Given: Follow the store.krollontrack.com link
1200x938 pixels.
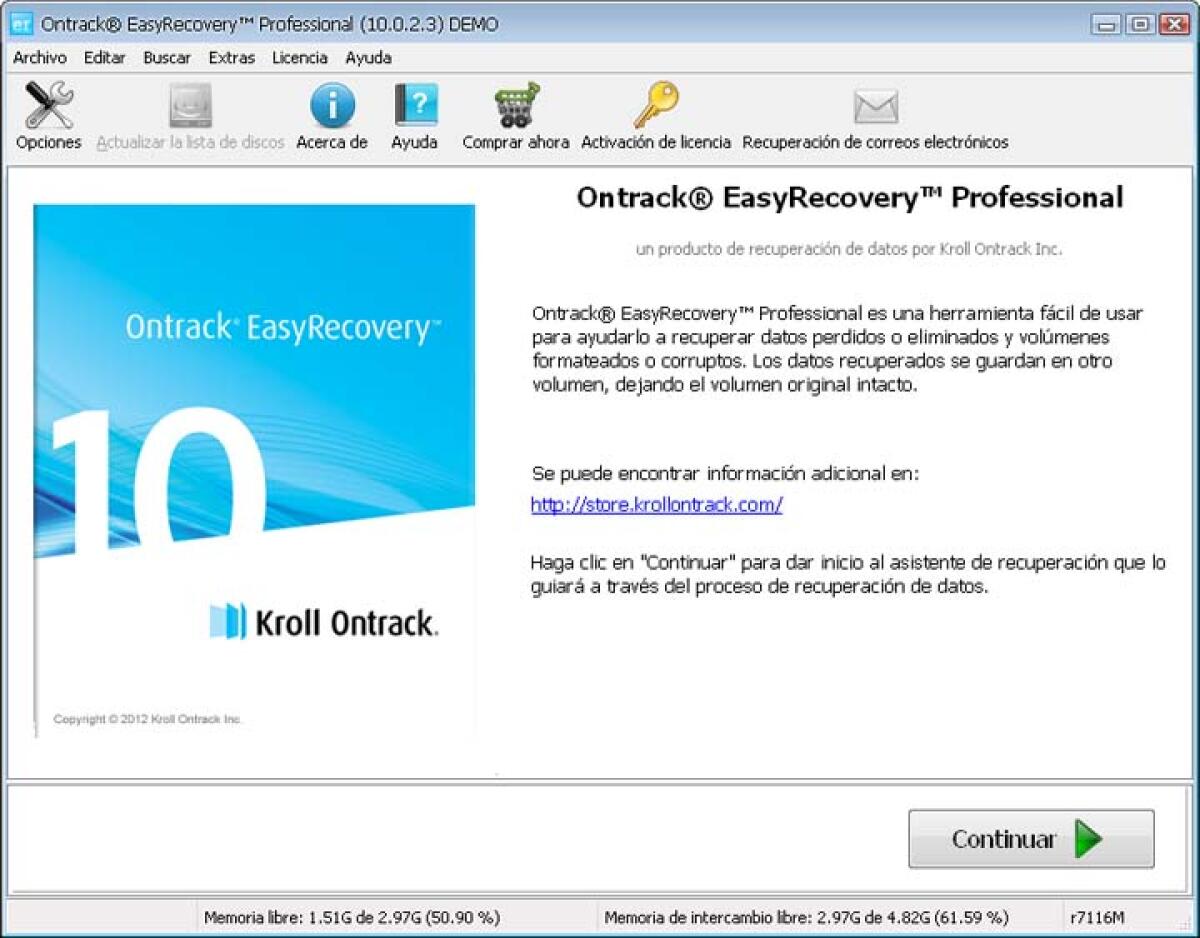Looking at the screenshot, I should click(655, 505).
